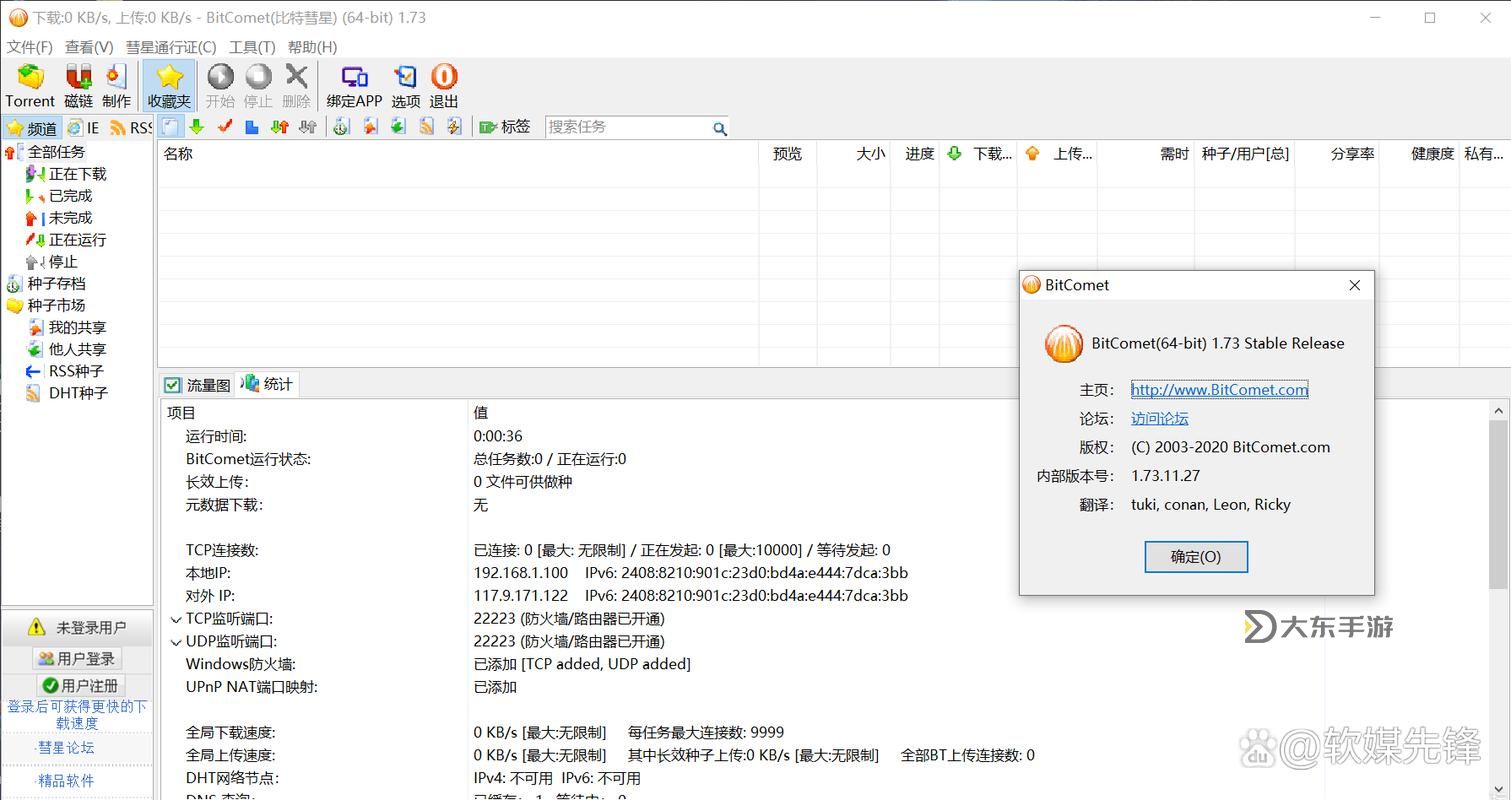Screen dimensions: 1511x800
Task: Select 未完成 in the task tree
Action: (x=70, y=218)
